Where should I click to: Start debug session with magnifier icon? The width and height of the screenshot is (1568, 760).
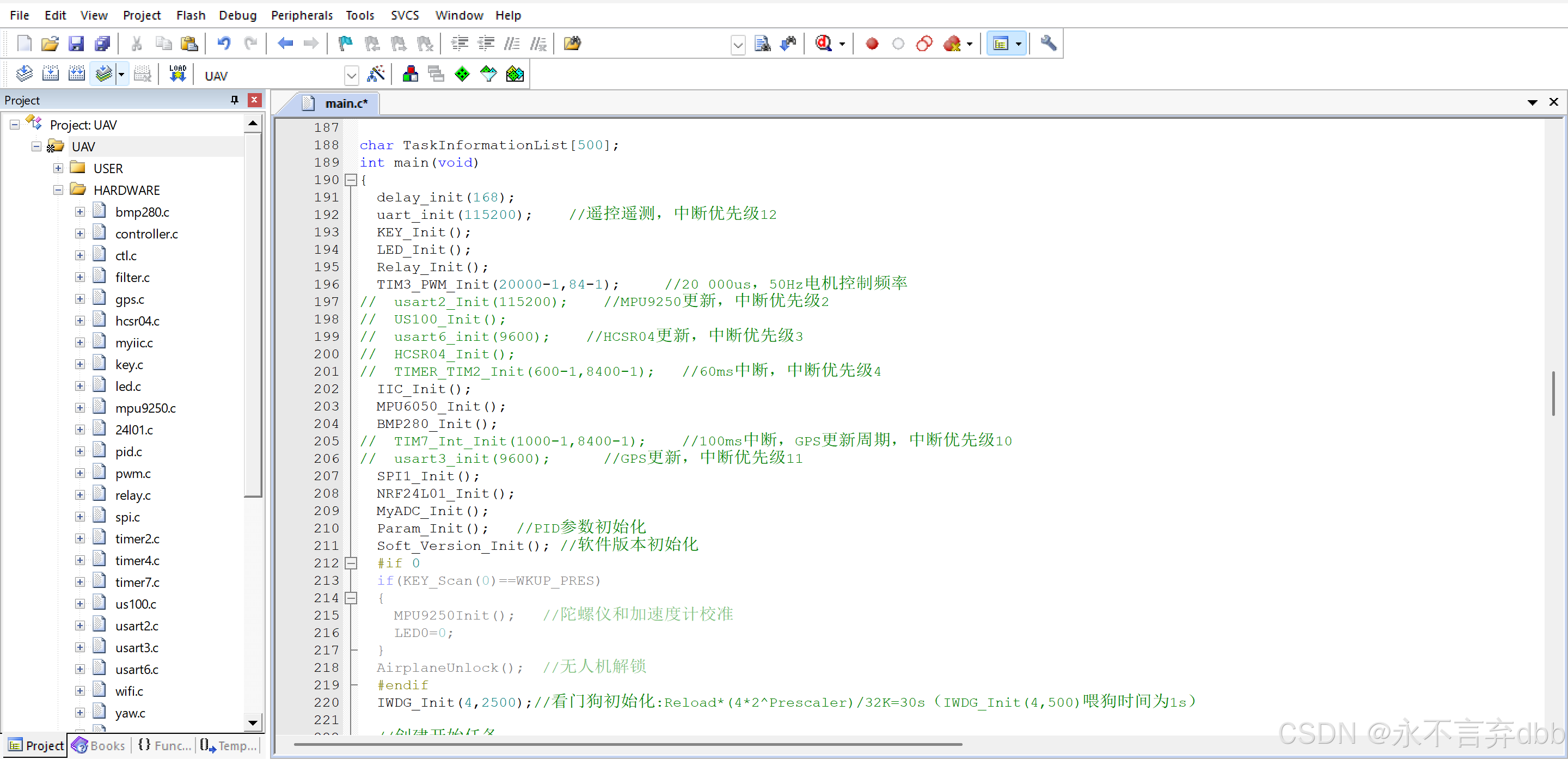824,43
